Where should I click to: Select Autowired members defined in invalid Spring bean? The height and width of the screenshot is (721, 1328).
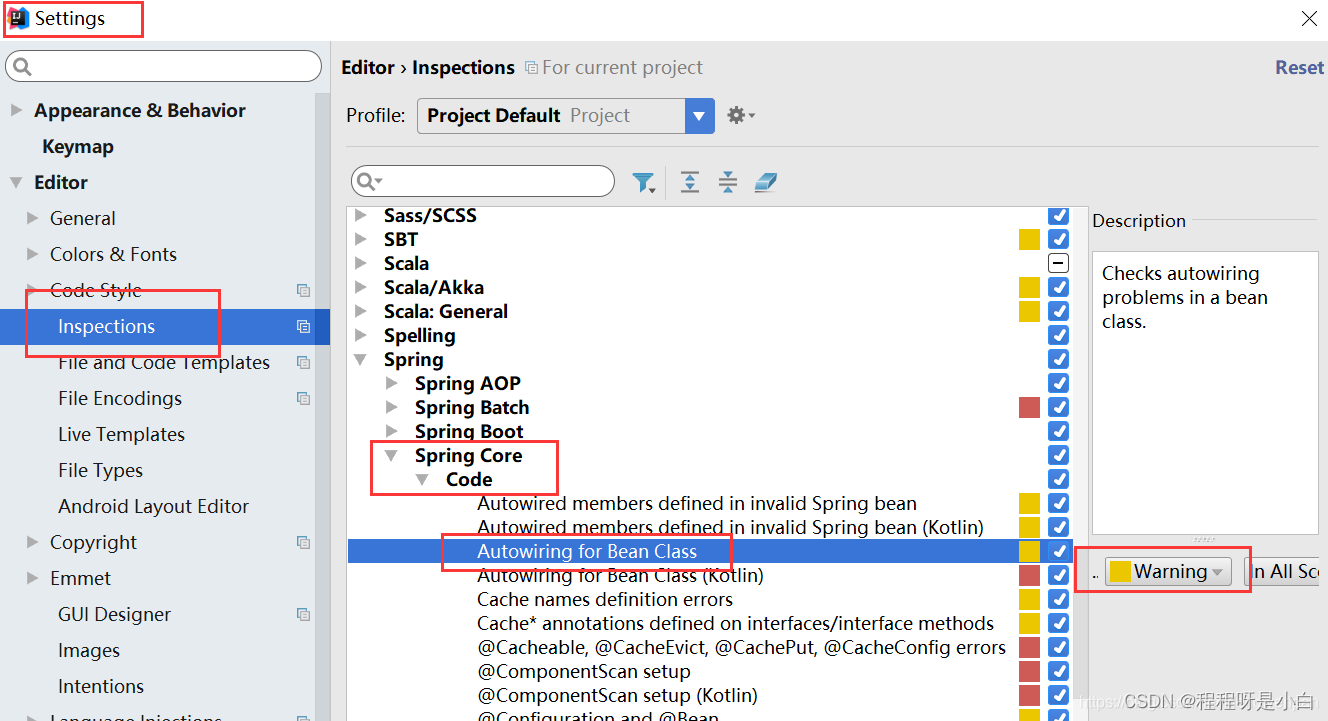pyautogui.click(x=697, y=504)
